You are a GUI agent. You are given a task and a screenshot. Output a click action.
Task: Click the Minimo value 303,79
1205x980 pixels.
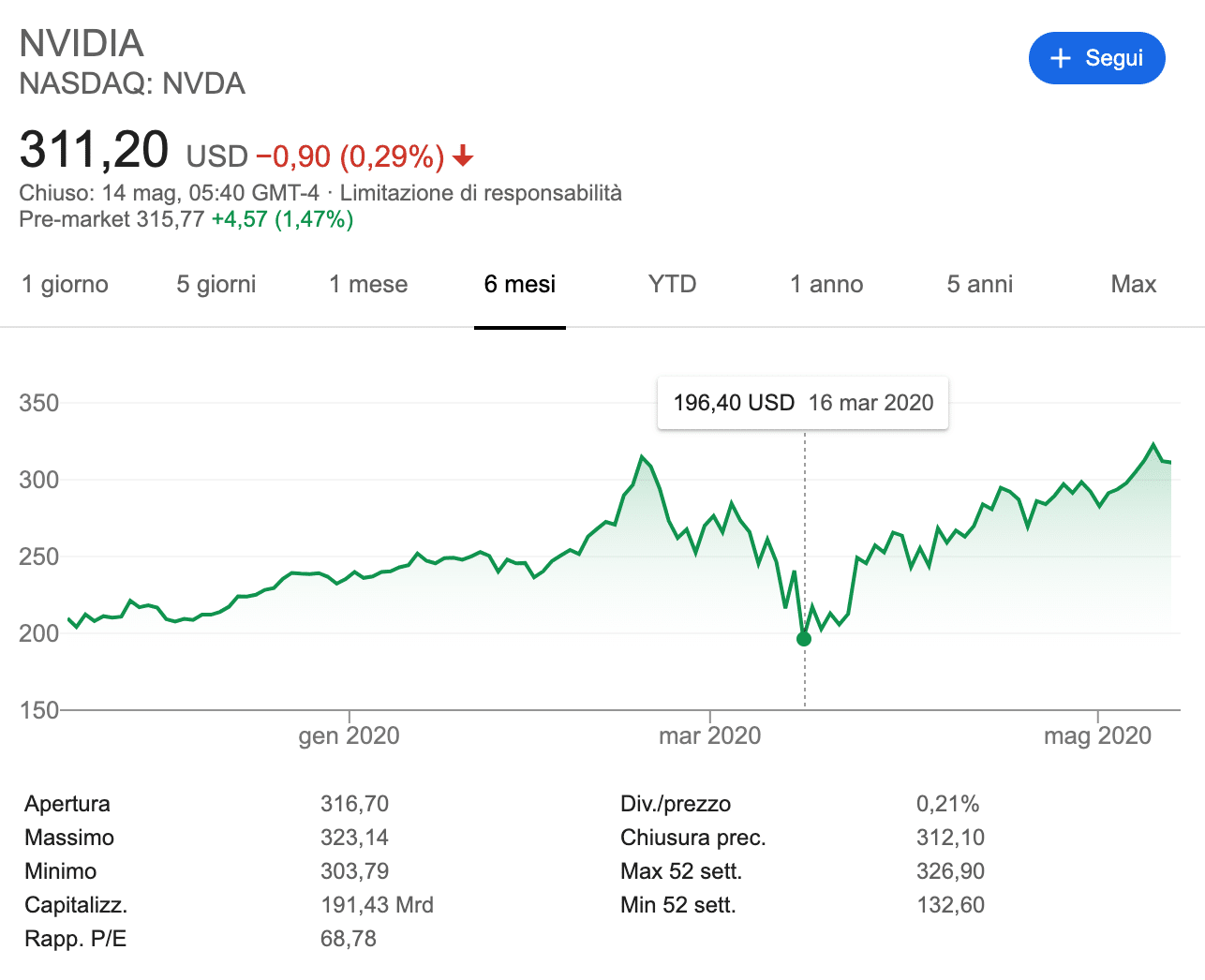click(354, 871)
